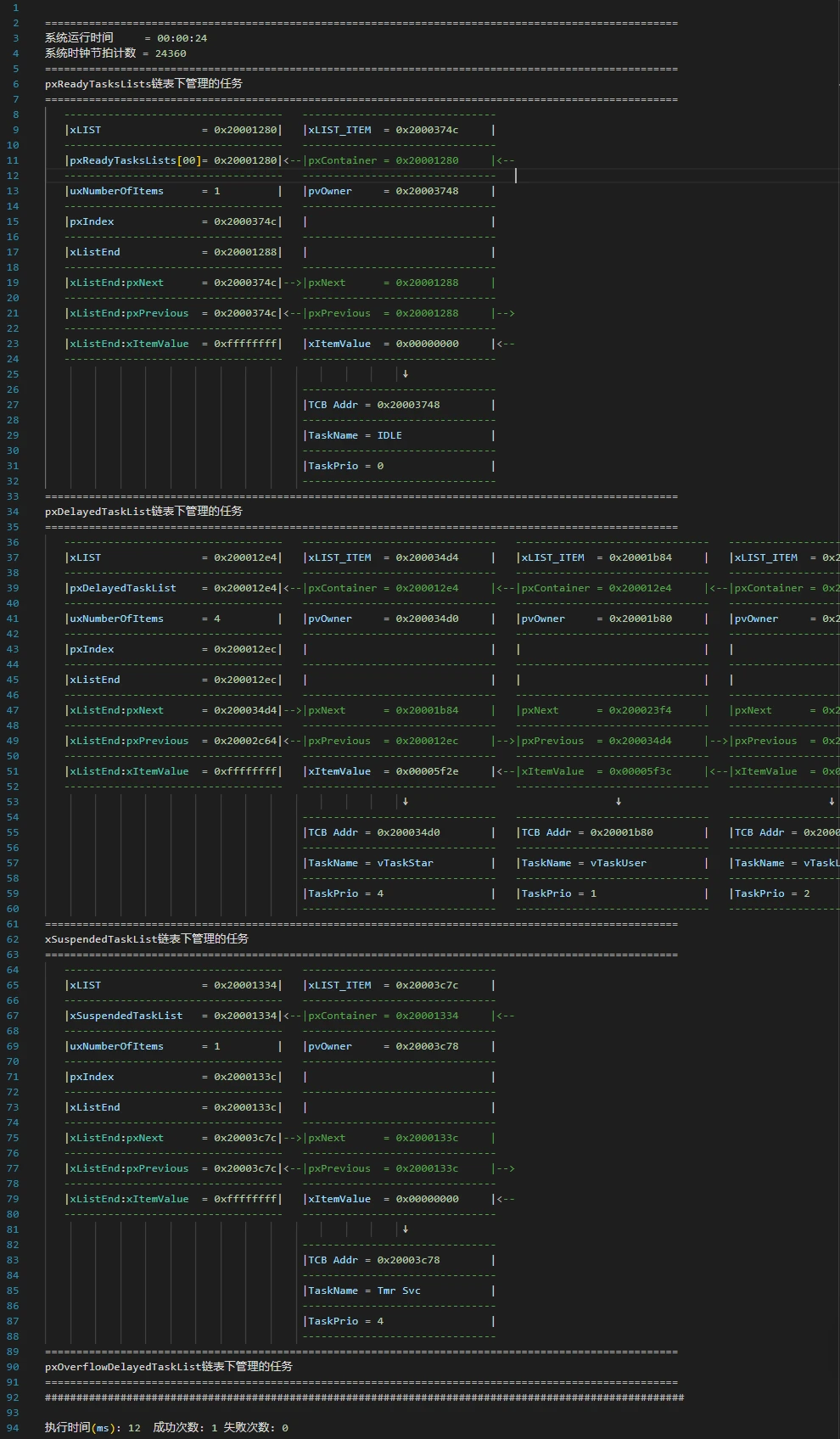Click TCB Addr 0x20003c78
Viewport: 840px width, 1439px height.
[x=408, y=1260]
